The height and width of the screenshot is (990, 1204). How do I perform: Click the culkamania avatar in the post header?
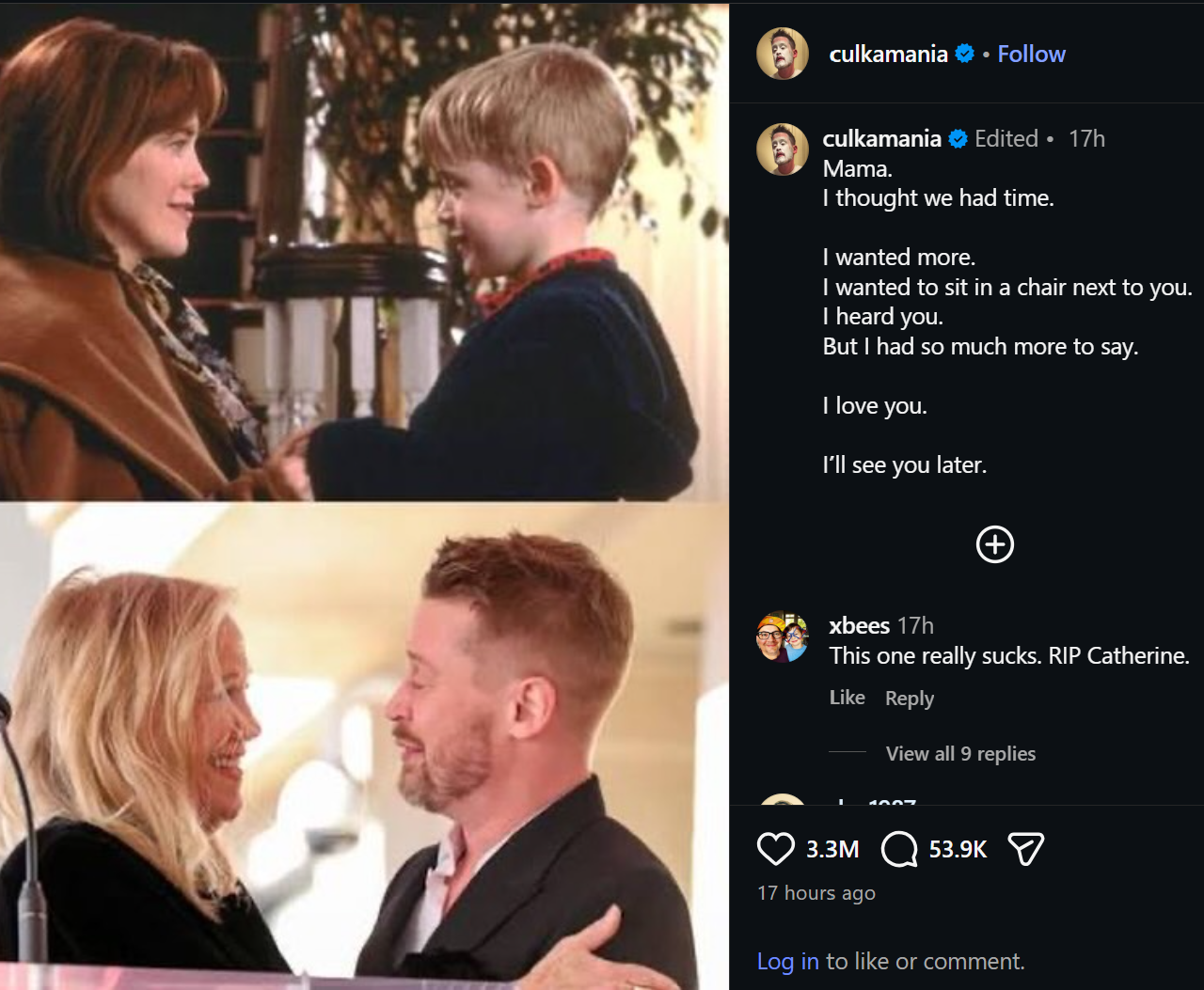point(783,54)
